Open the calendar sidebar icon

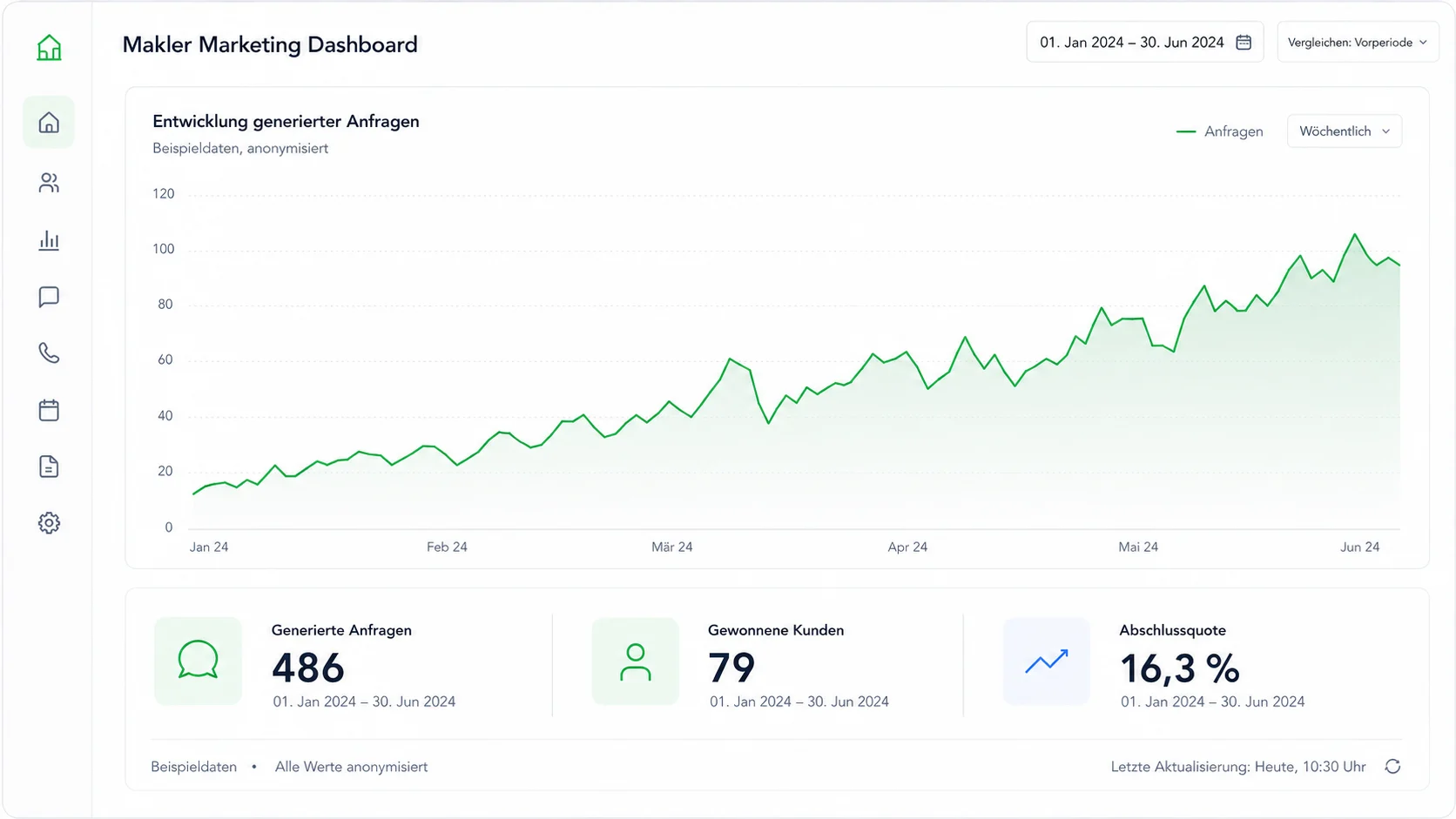click(x=49, y=410)
